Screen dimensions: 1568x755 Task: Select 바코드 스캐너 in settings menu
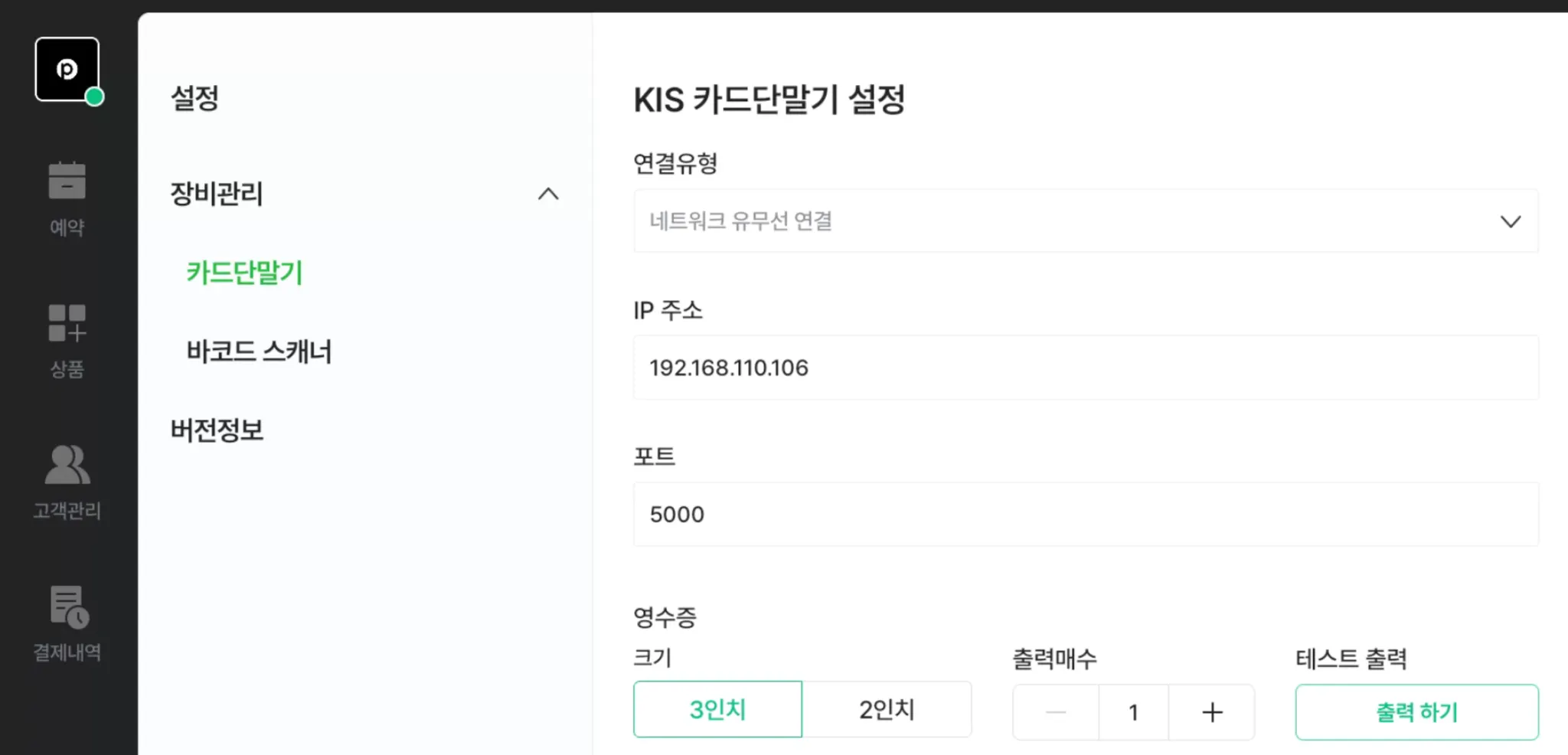click(x=259, y=351)
